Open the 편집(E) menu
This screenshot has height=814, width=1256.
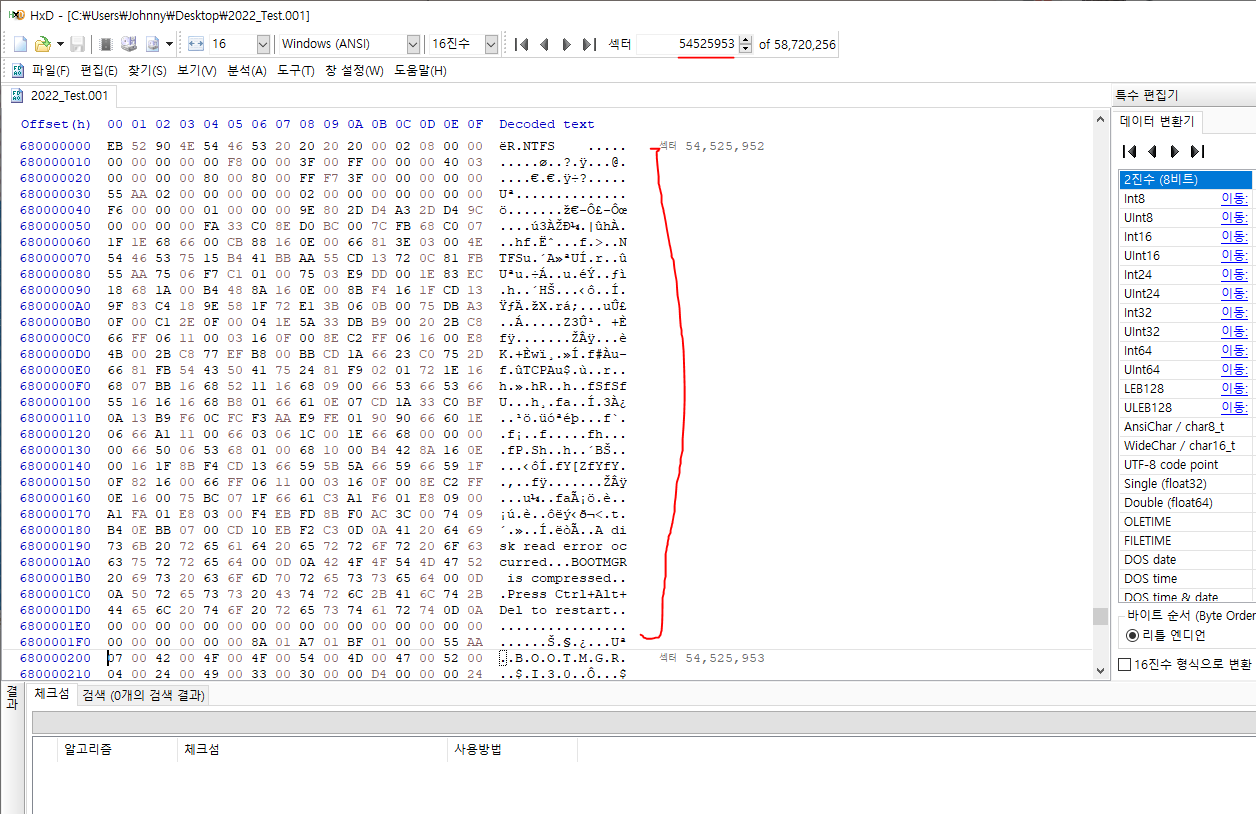[x=99, y=71]
